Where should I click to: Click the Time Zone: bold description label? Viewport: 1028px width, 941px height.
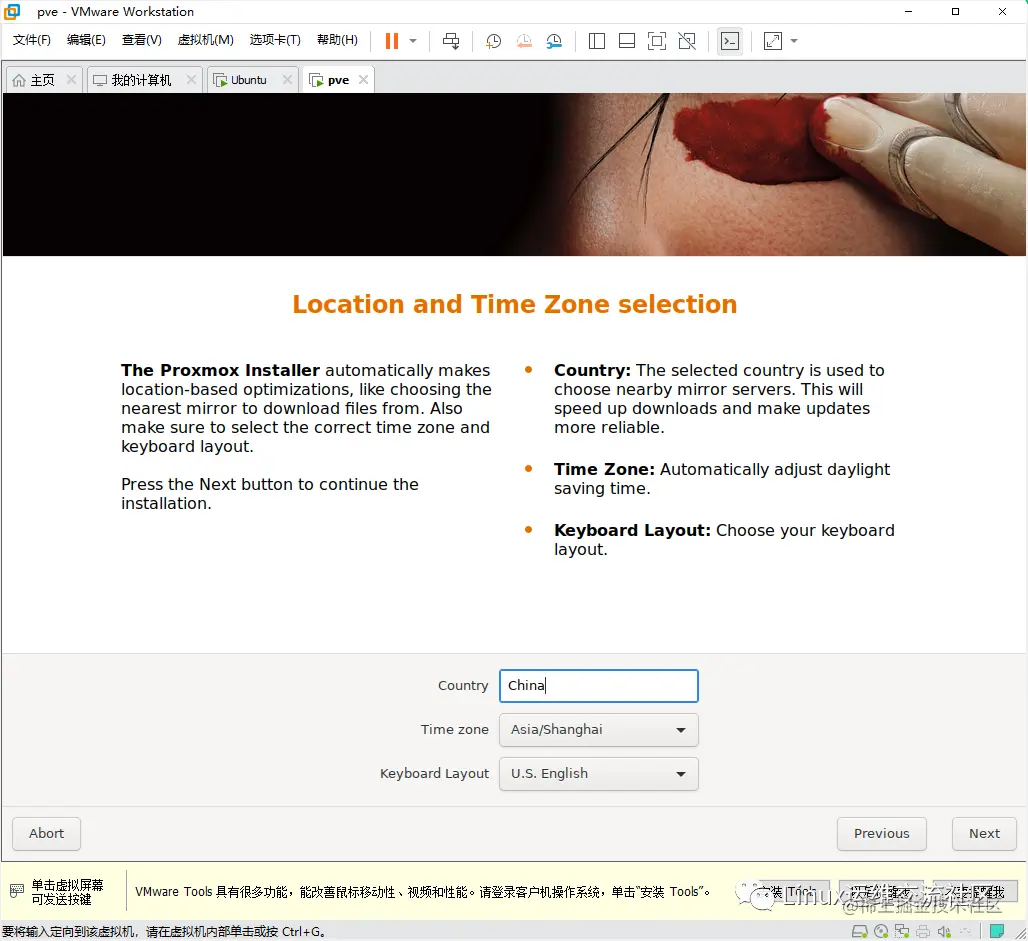click(604, 470)
